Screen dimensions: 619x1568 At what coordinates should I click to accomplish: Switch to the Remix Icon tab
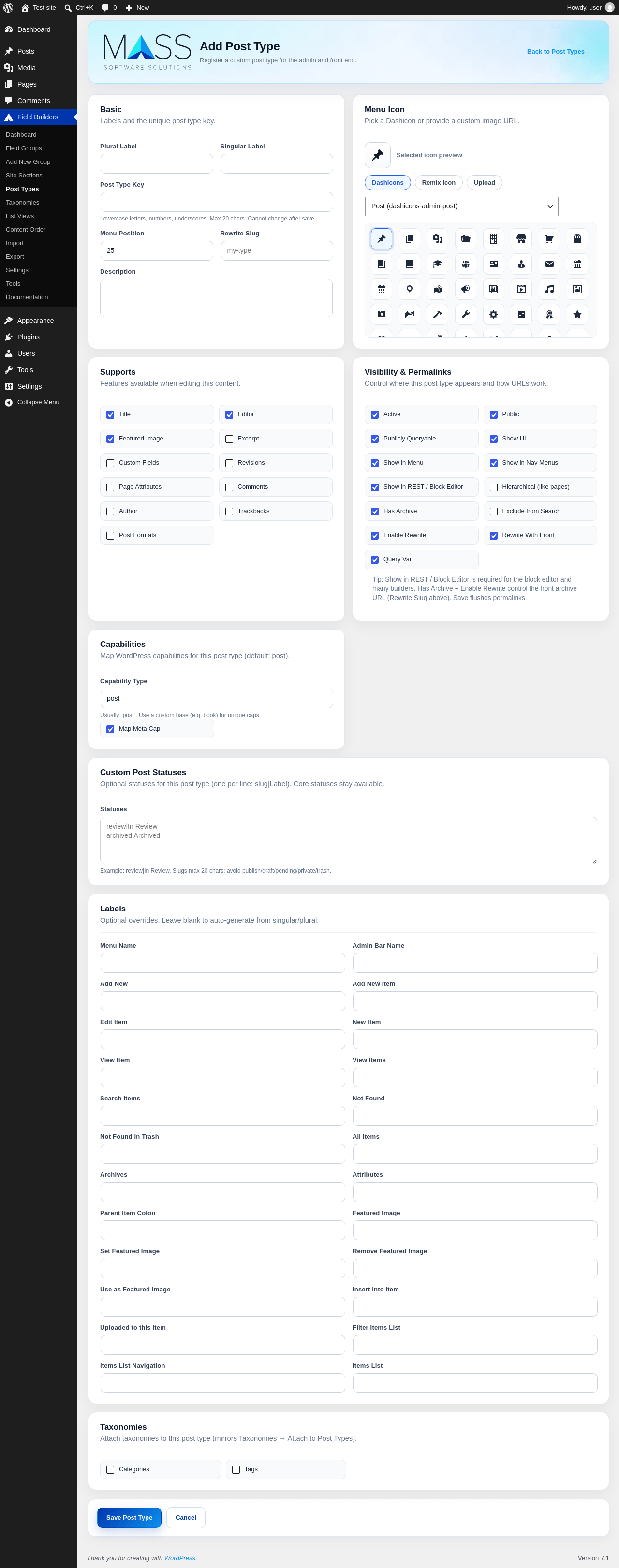pos(438,183)
